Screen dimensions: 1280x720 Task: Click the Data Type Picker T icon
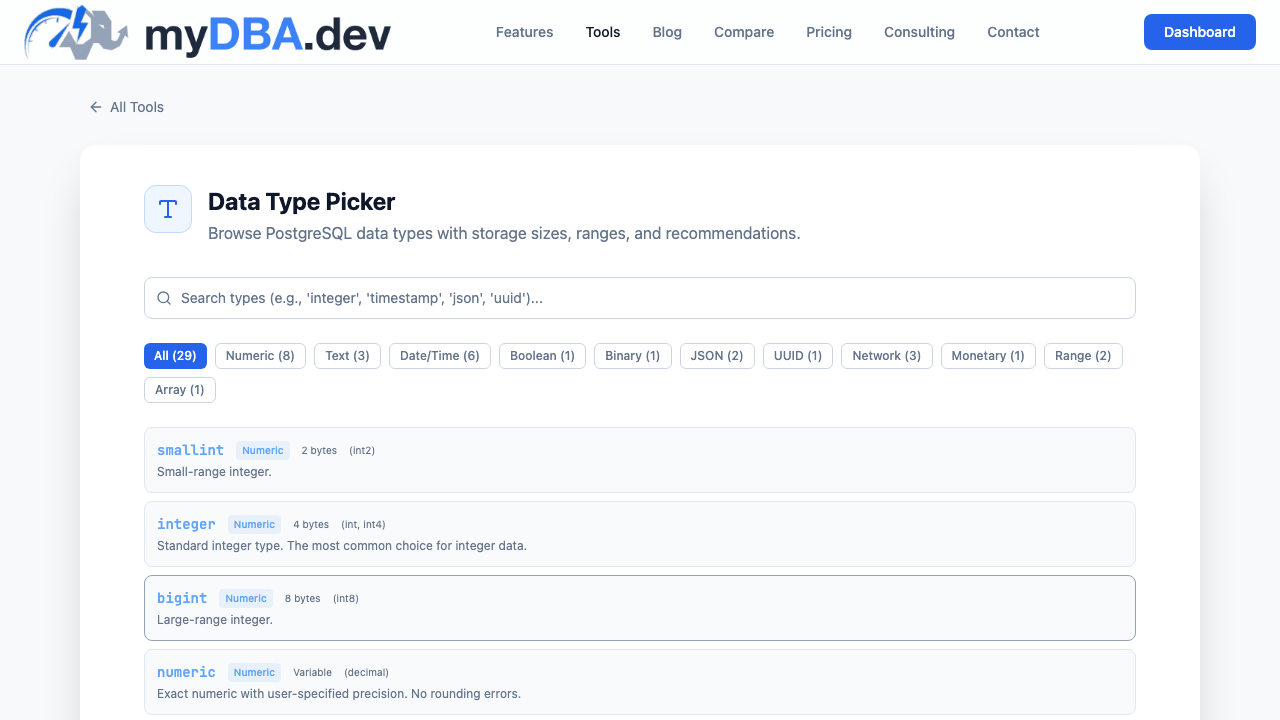pos(168,209)
